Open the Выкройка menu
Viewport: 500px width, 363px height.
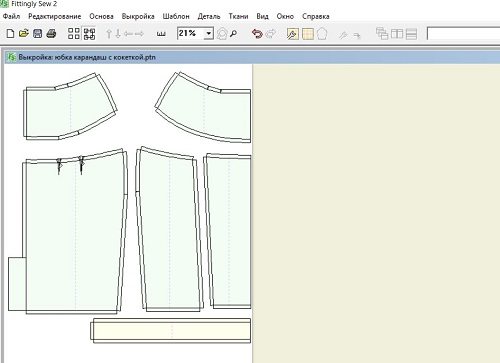[138, 16]
